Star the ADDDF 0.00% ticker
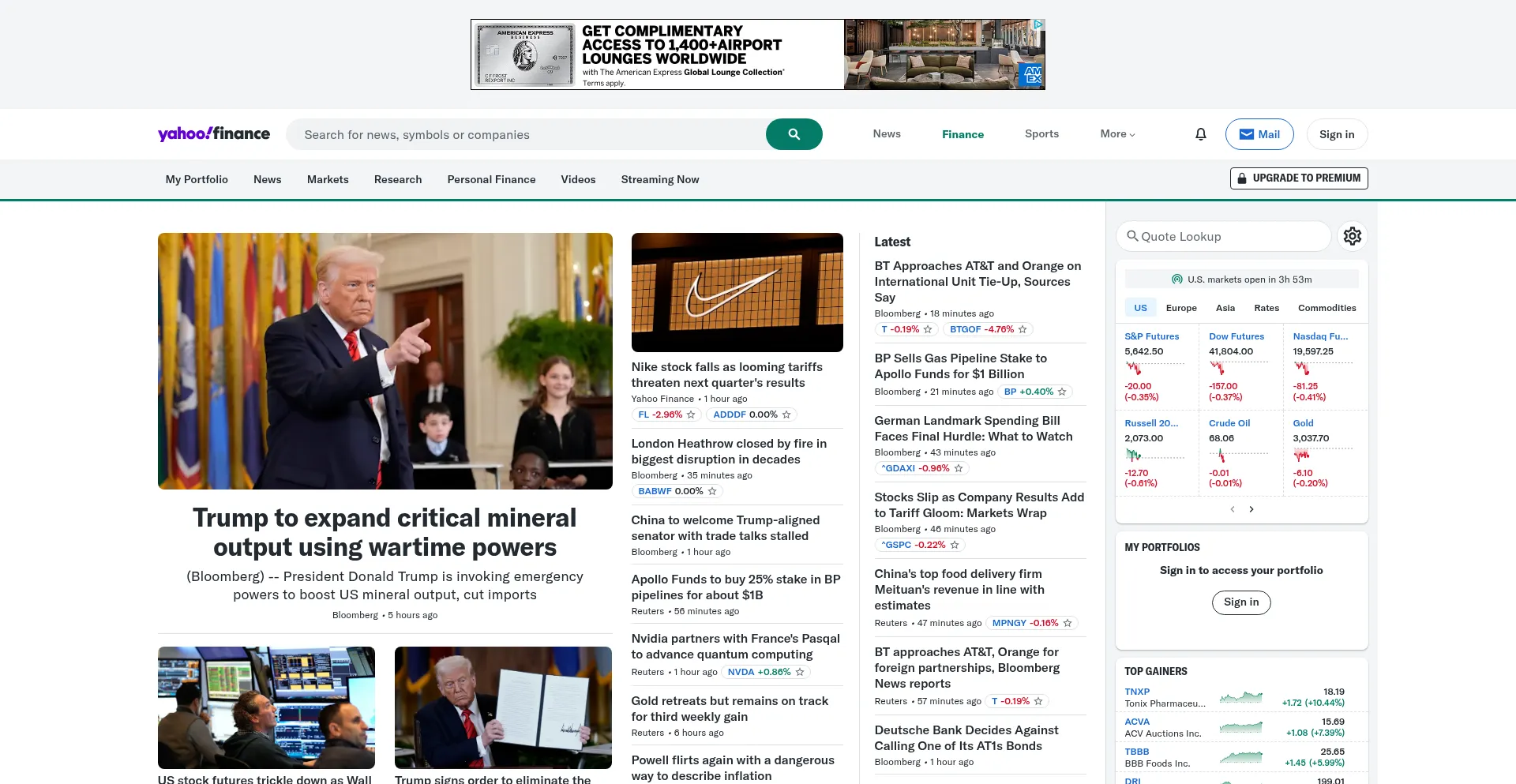 click(x=786, y=415)
